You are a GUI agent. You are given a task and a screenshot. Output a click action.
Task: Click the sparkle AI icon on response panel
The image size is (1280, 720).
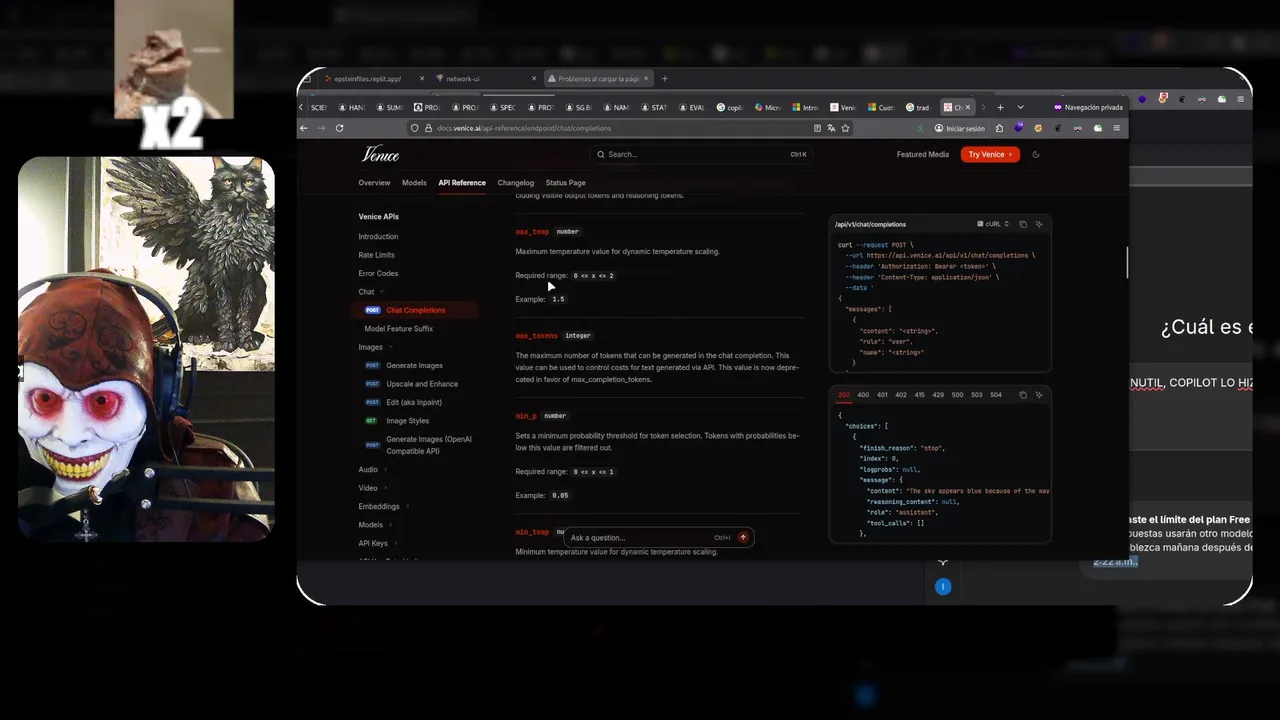(1039, 395)
